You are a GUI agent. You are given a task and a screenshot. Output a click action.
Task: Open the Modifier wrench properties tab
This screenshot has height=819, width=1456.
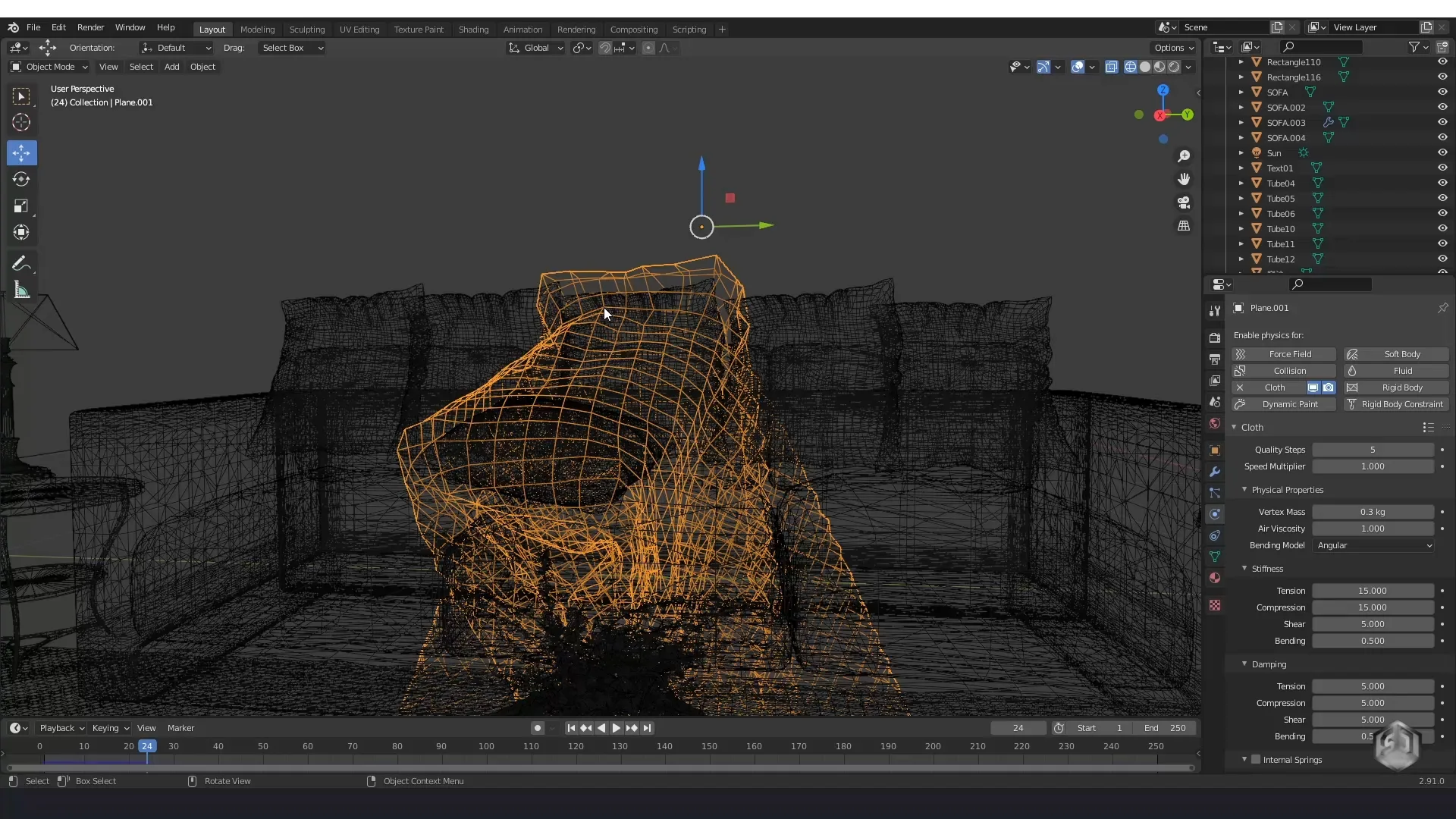coord(1215,472)
